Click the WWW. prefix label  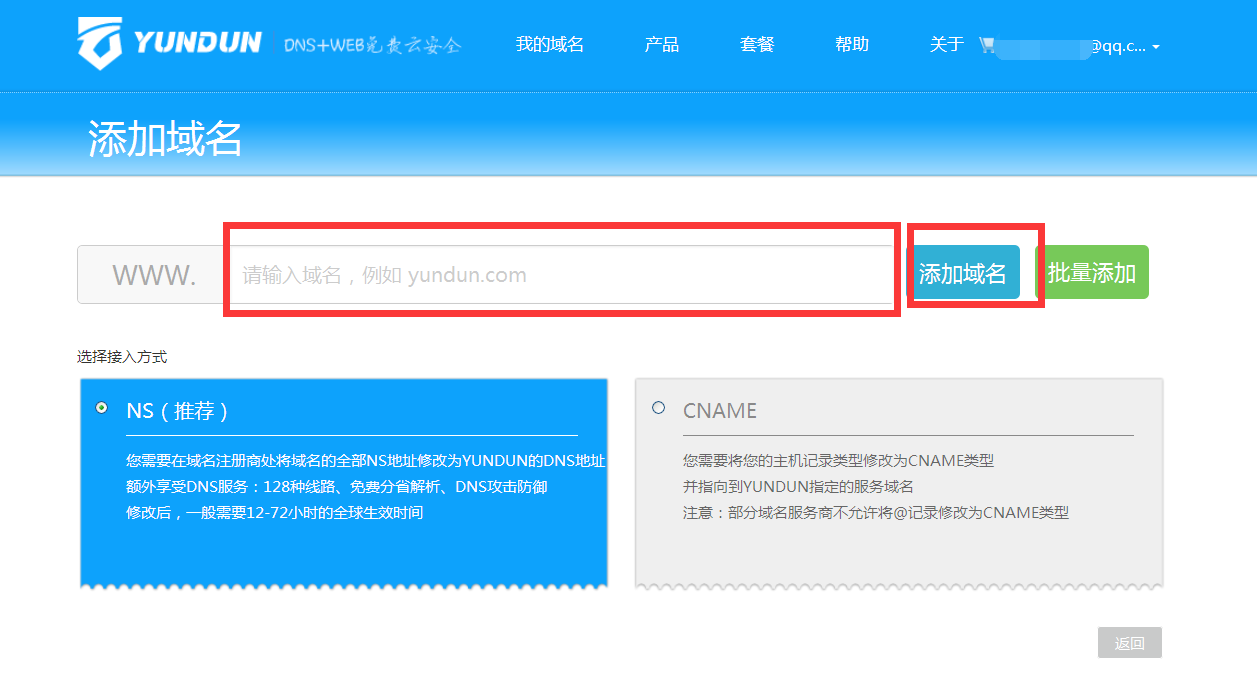153,275
